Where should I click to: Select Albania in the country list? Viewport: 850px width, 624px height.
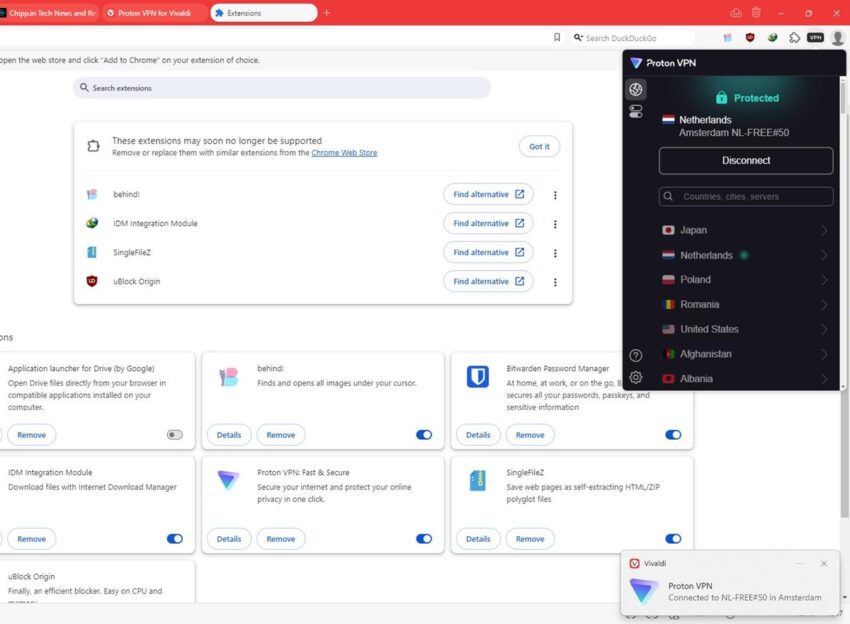[x=745, y=378]
